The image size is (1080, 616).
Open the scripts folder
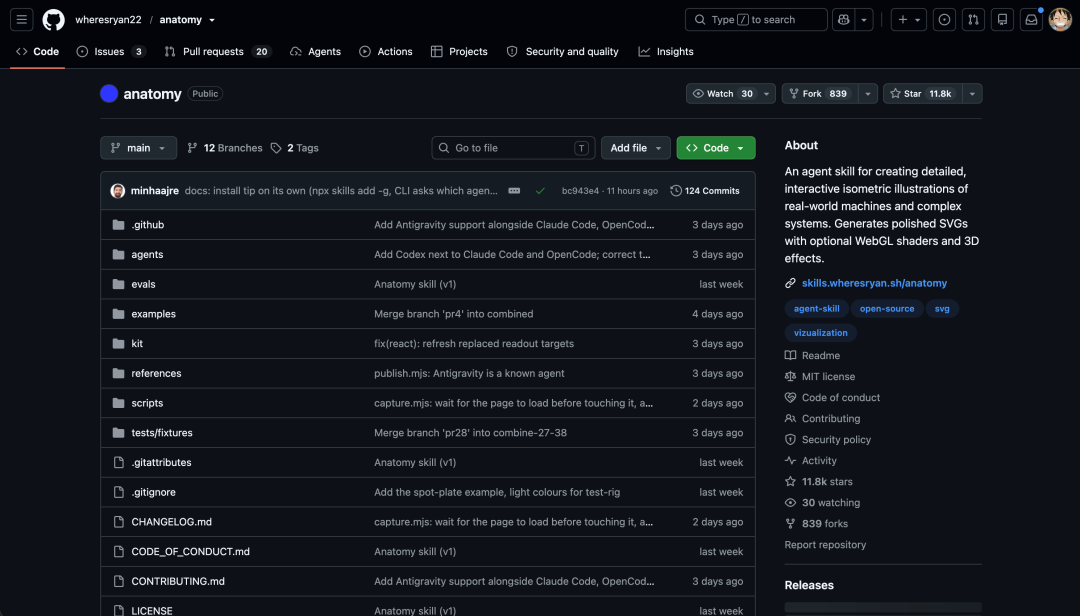tap(147, 402)
